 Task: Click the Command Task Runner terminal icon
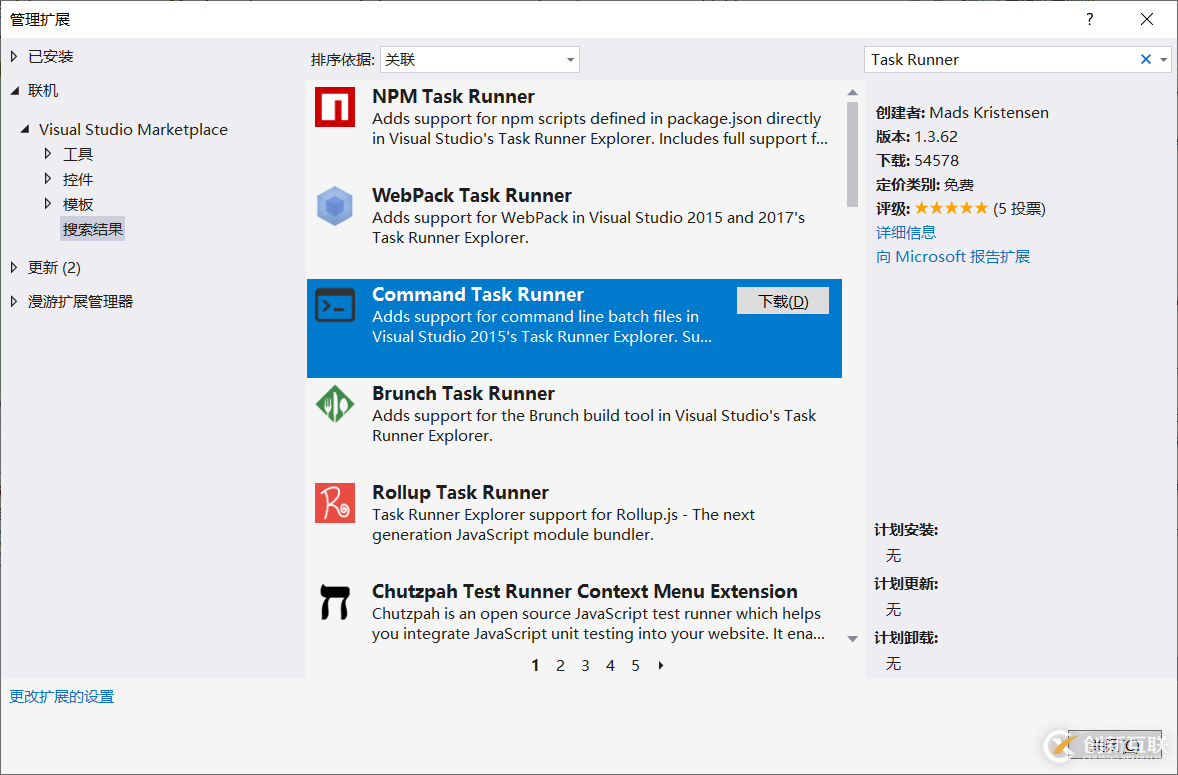[335, 305]
